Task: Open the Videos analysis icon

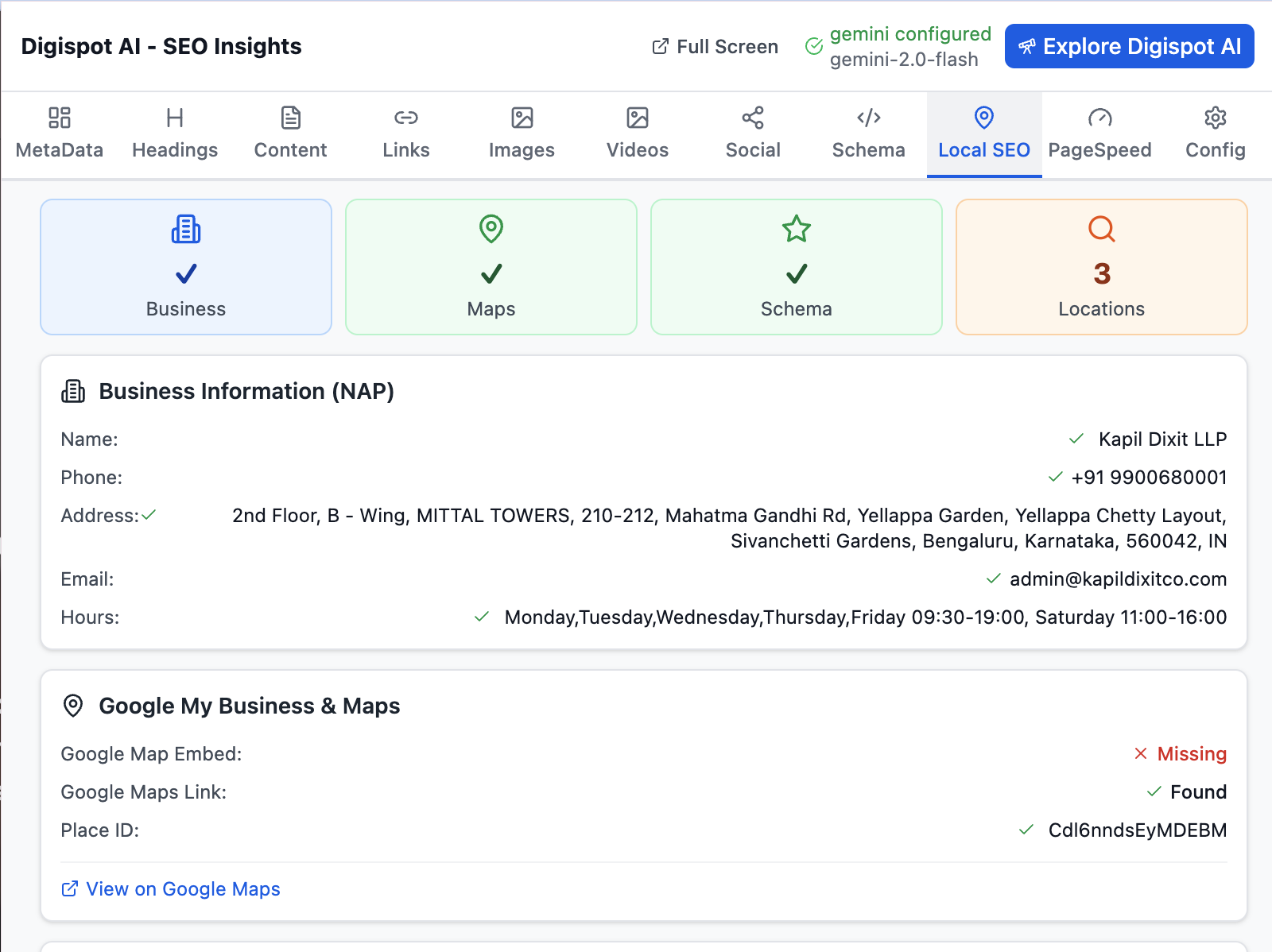Action: 637,118
